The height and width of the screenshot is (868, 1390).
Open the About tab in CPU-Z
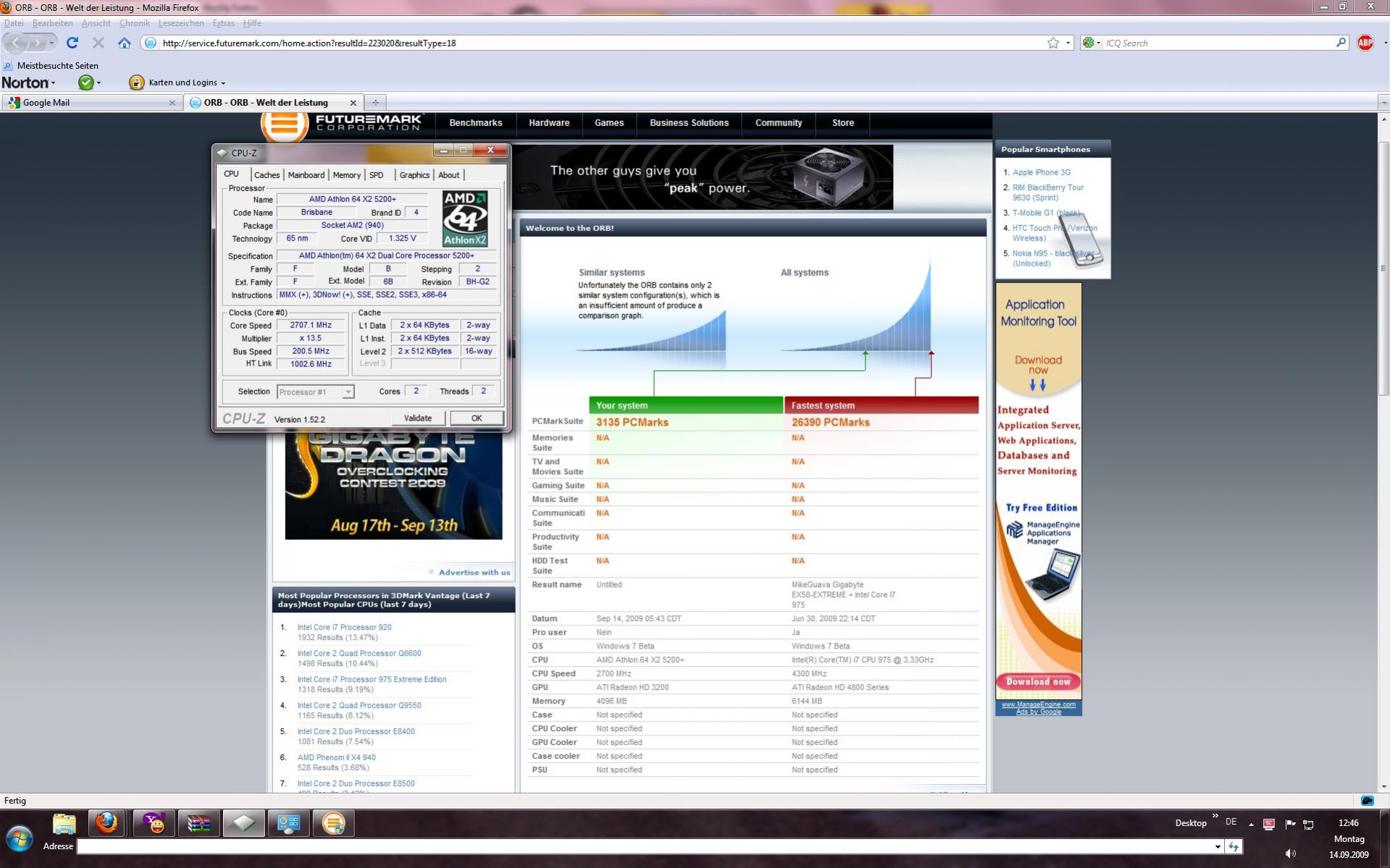[x=448, y=175]
